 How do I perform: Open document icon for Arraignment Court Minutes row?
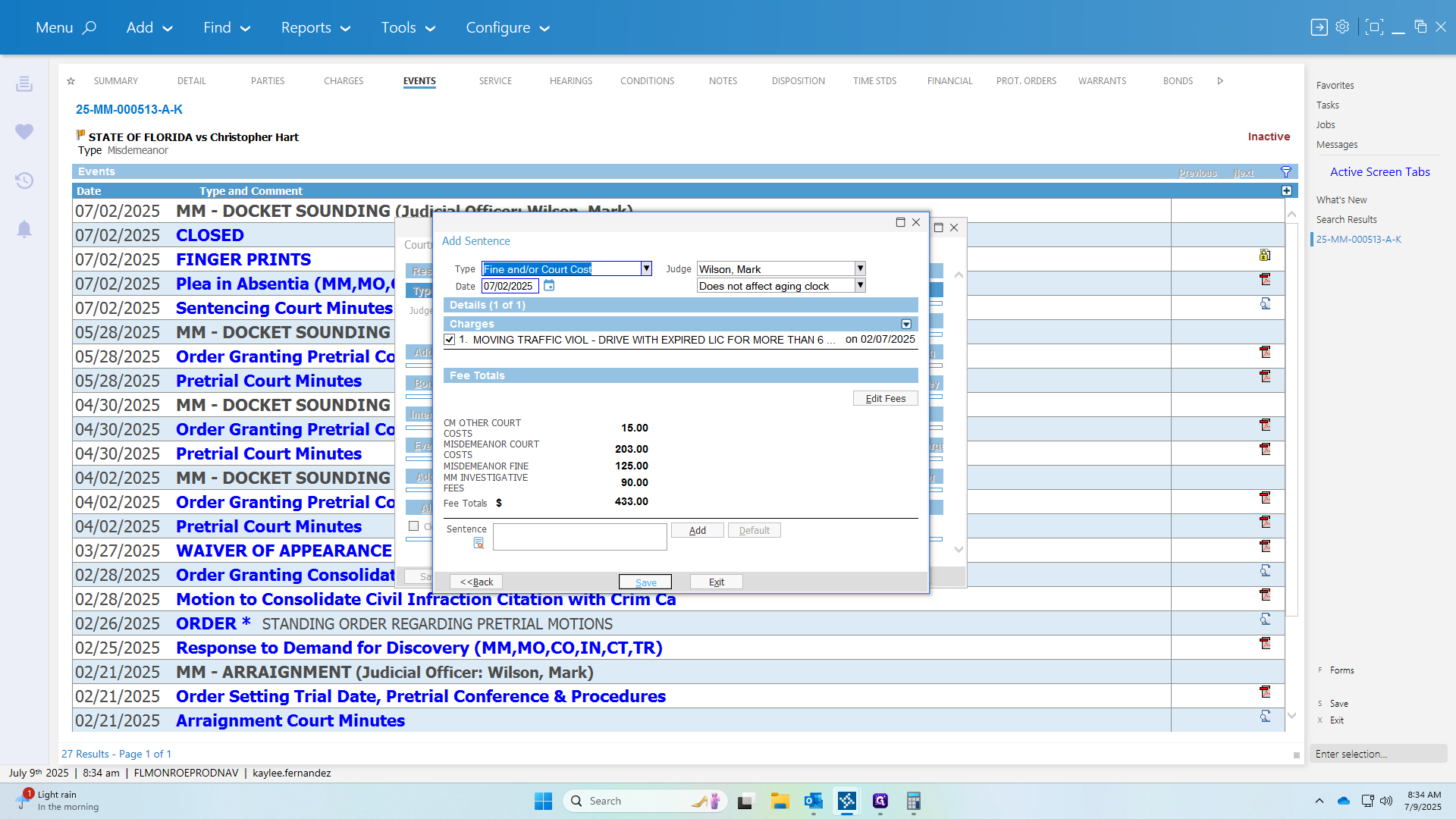[x=1265, y=717]
